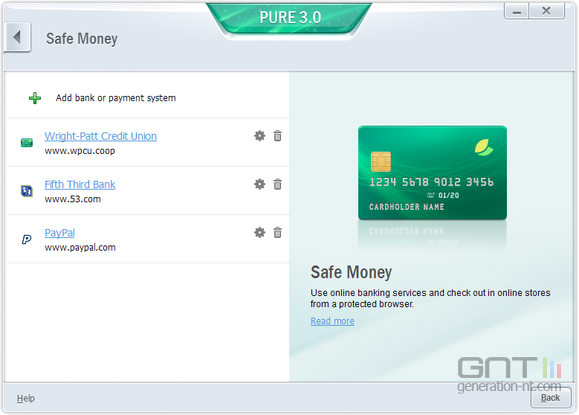Open the Wright-Patt Credit Union link
Screen dimensions: 579x415
[x=100, y=136]
